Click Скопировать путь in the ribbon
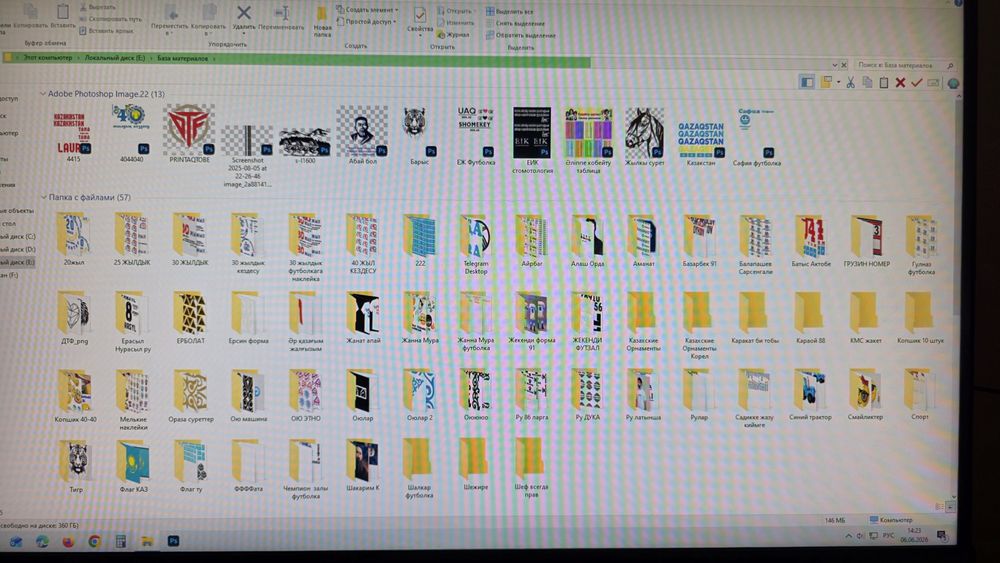 [110, 19]
